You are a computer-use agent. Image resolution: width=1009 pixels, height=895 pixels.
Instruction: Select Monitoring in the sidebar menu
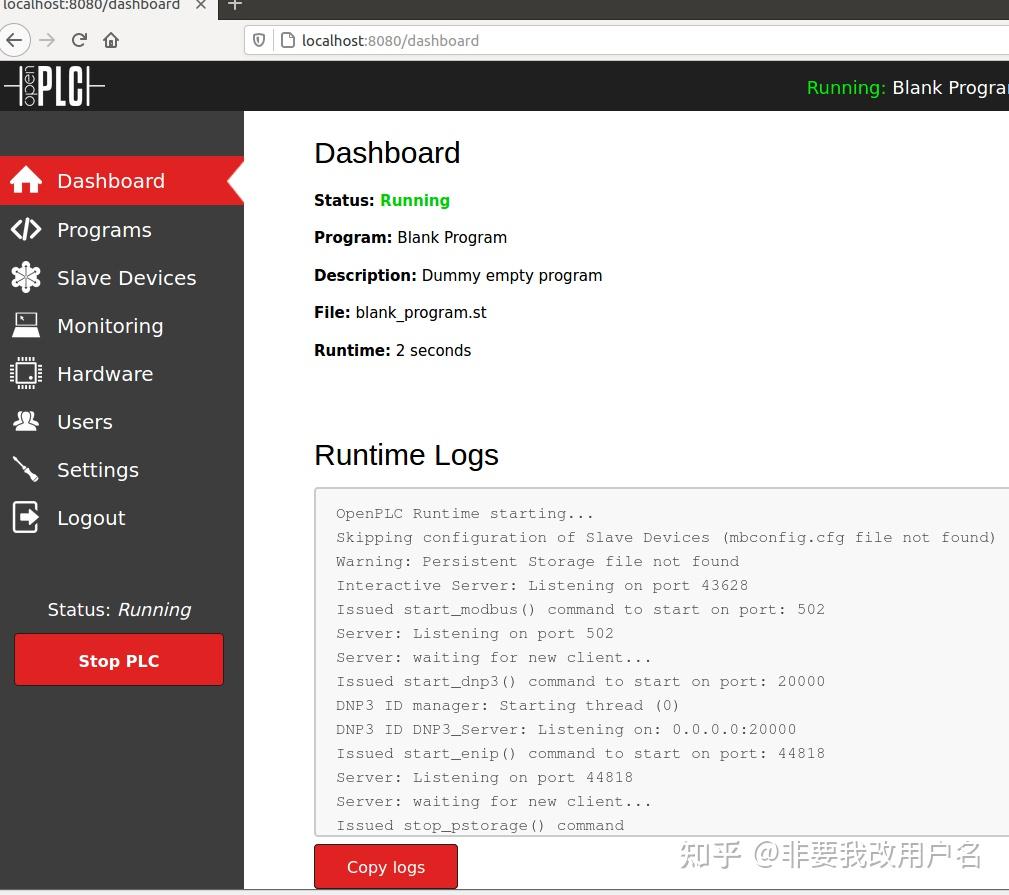[110, 325]
